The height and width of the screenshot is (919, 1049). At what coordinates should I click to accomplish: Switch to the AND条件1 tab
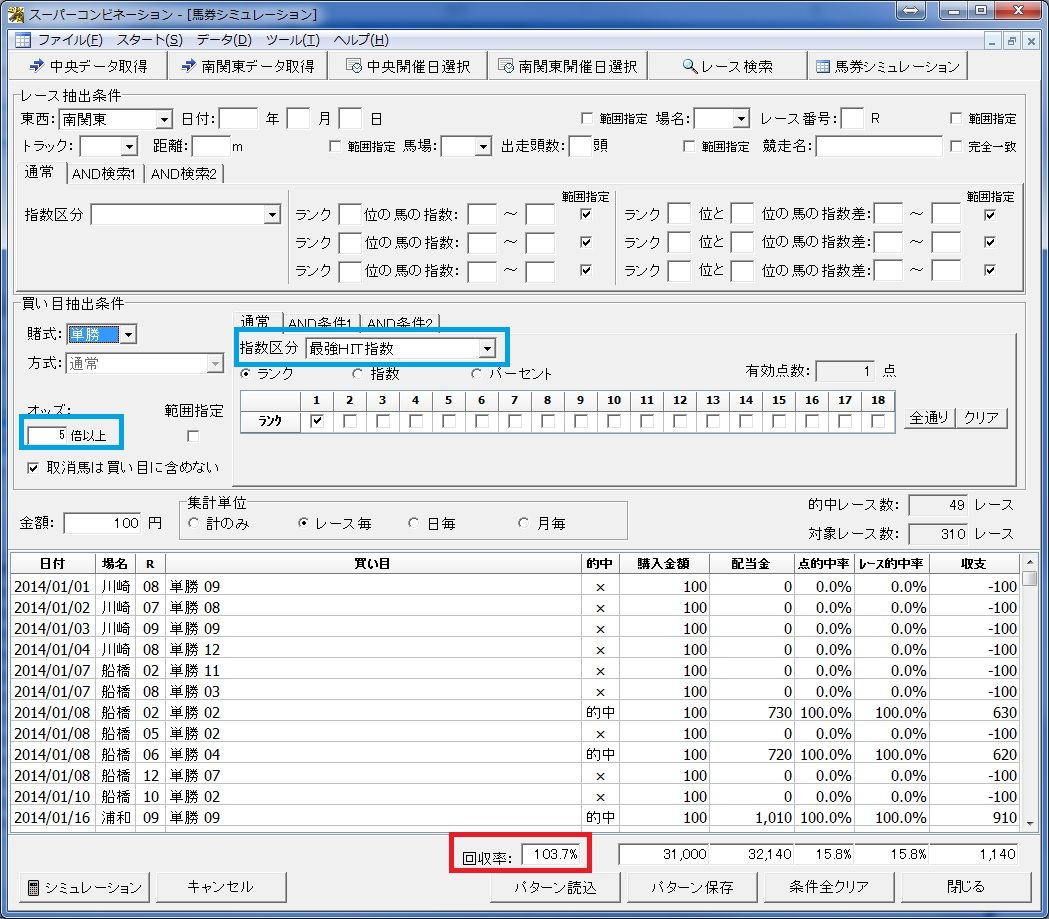[x=320, y=322]
